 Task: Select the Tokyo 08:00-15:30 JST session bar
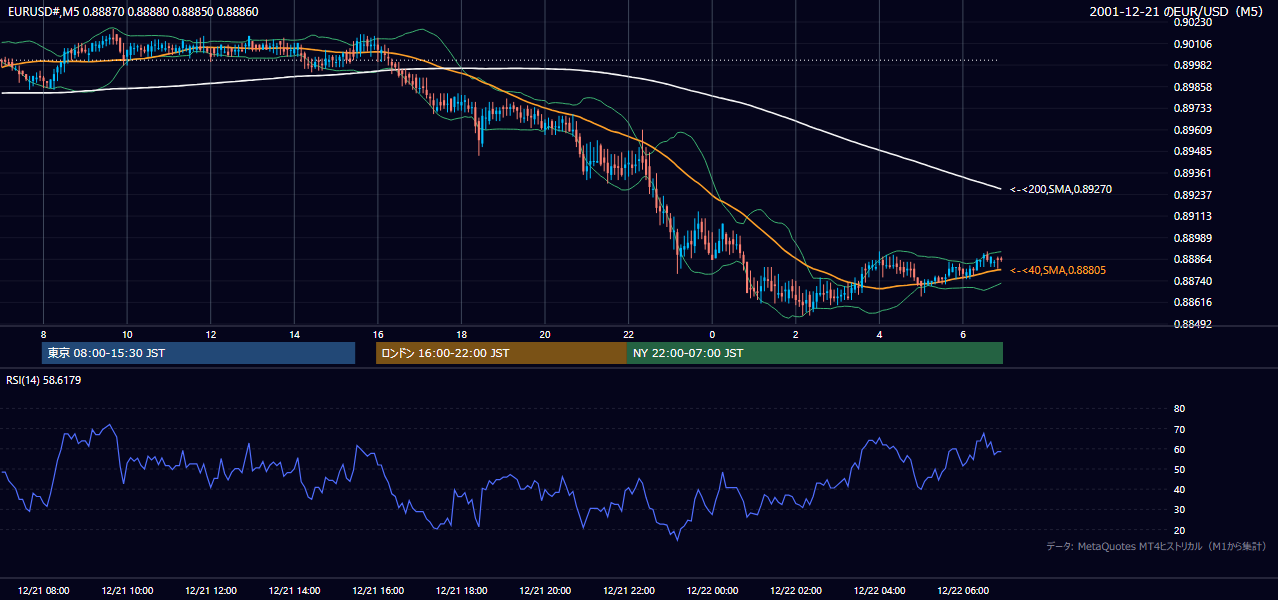[199, 353]
